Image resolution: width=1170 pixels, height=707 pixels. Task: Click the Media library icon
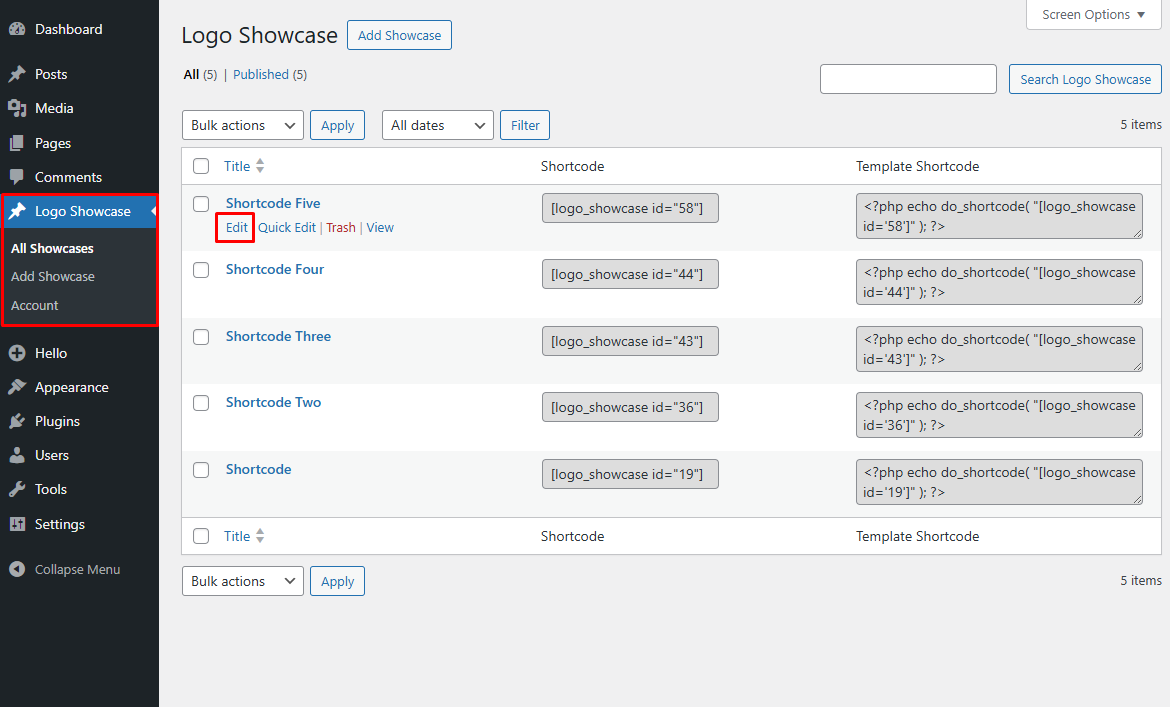[x=17, y=108]
